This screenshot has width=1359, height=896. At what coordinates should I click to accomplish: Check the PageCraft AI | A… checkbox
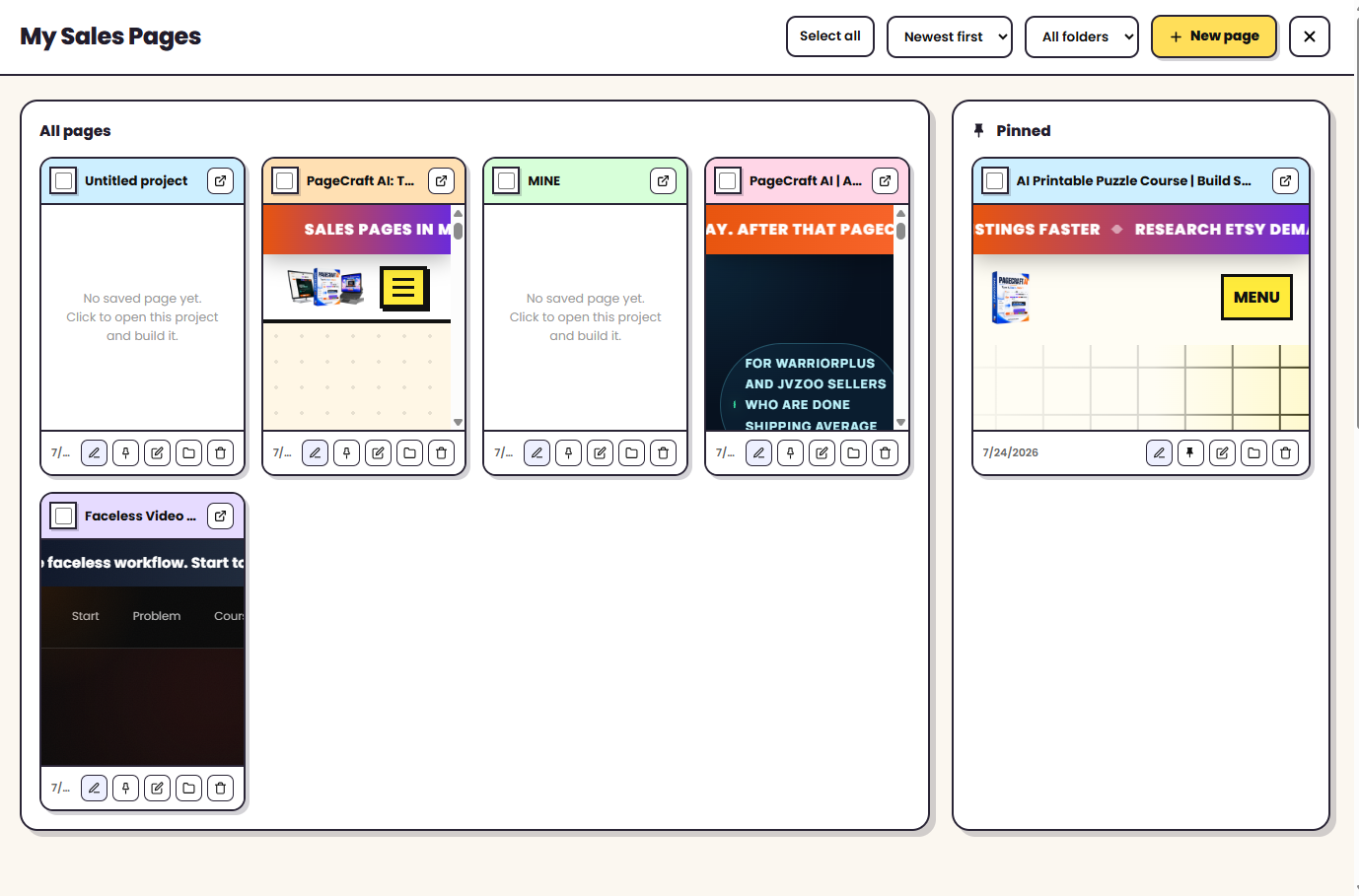[x=728, y=181]
